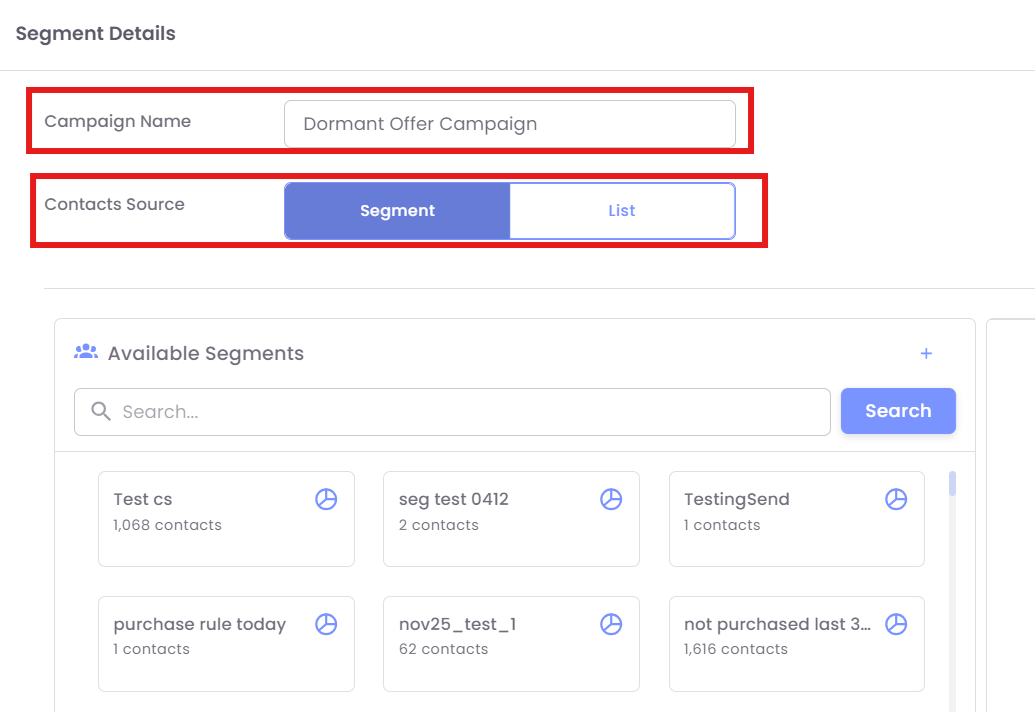Click chart icon on purchase rule today
This screenshot has width=1035, height=712.
[326, 624]
